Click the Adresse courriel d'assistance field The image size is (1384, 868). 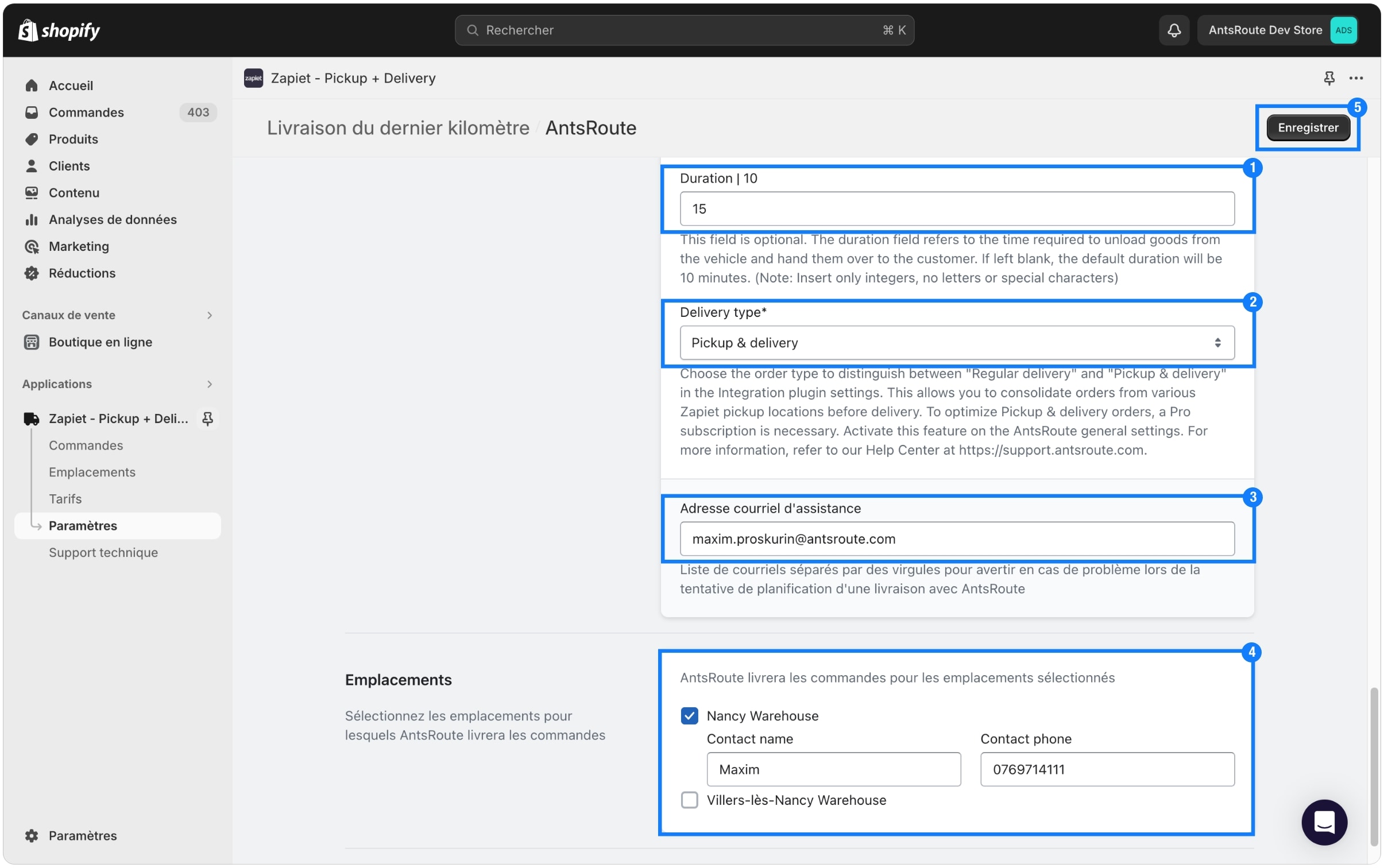click(957, 538)
